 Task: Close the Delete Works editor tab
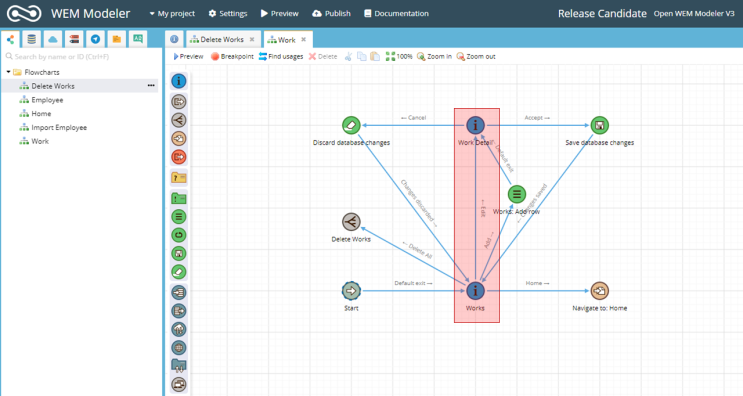252,40
